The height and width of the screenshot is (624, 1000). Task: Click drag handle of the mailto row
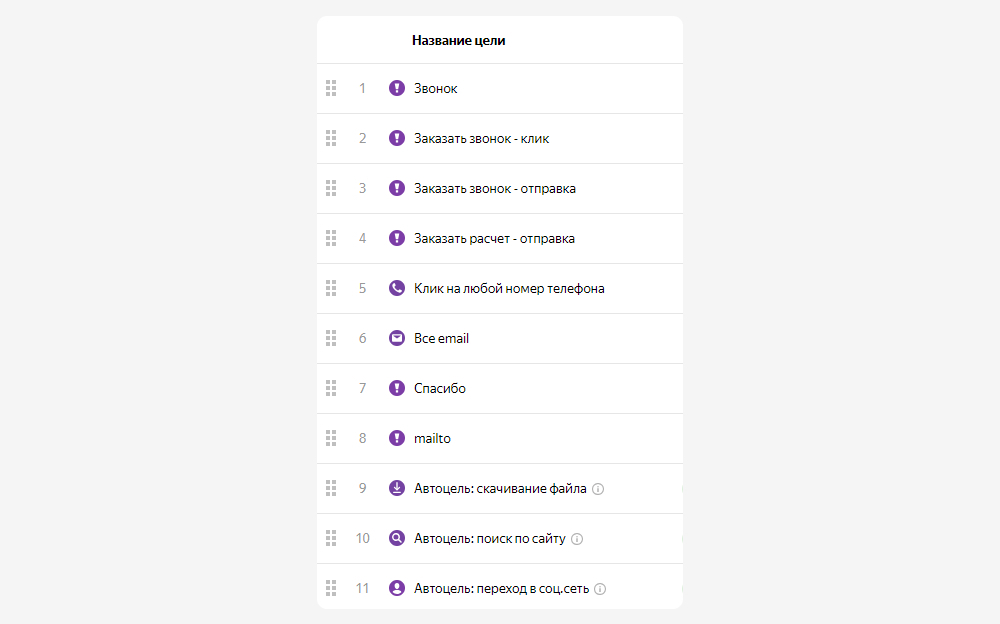(x=331, y=438)
